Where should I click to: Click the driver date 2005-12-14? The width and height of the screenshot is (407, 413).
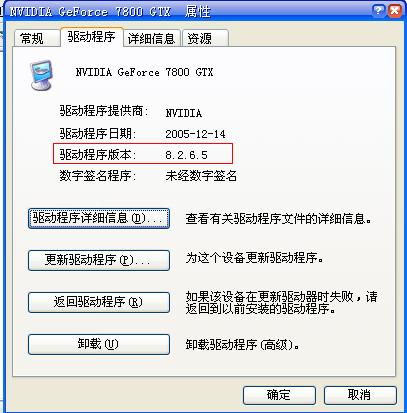coord(196,134)
